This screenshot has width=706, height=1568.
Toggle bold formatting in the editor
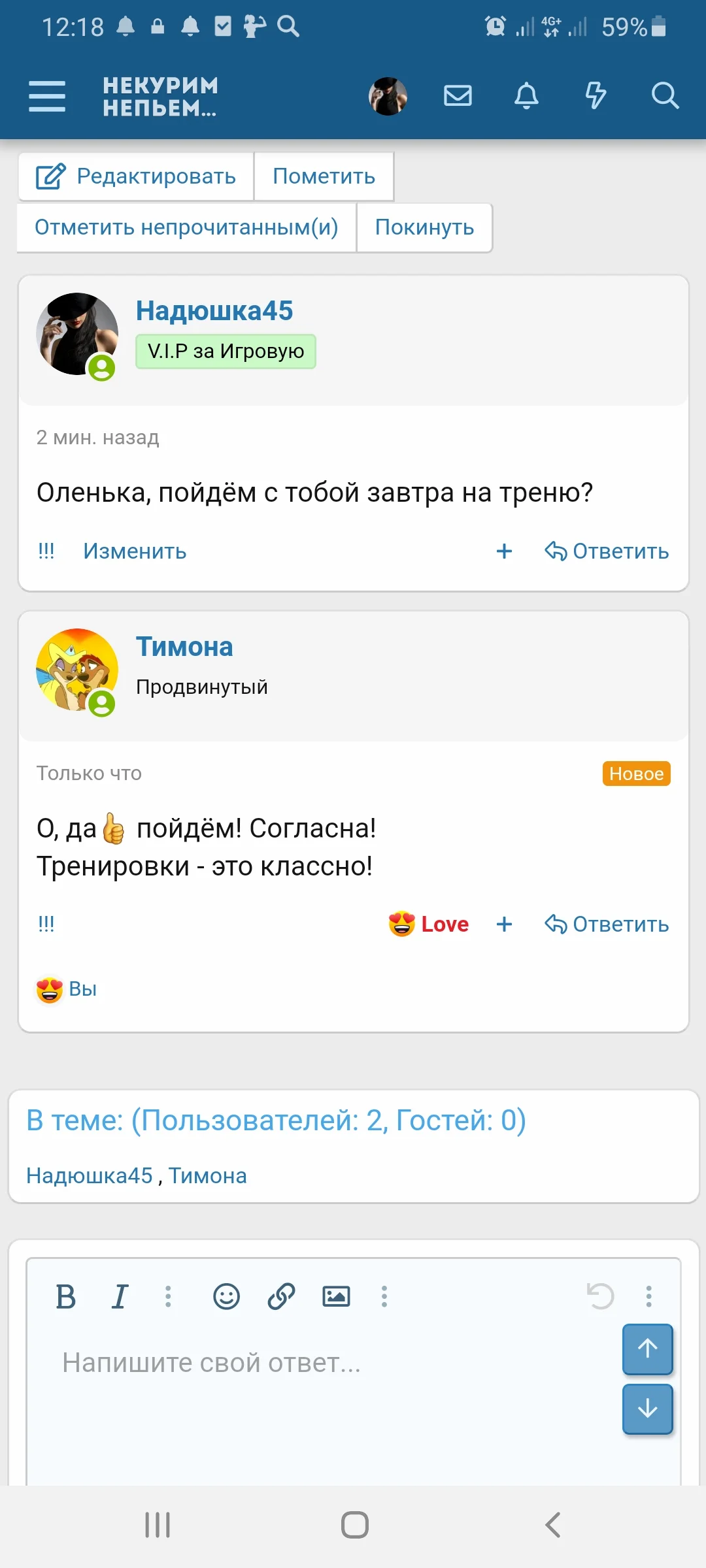[65, 1296]
